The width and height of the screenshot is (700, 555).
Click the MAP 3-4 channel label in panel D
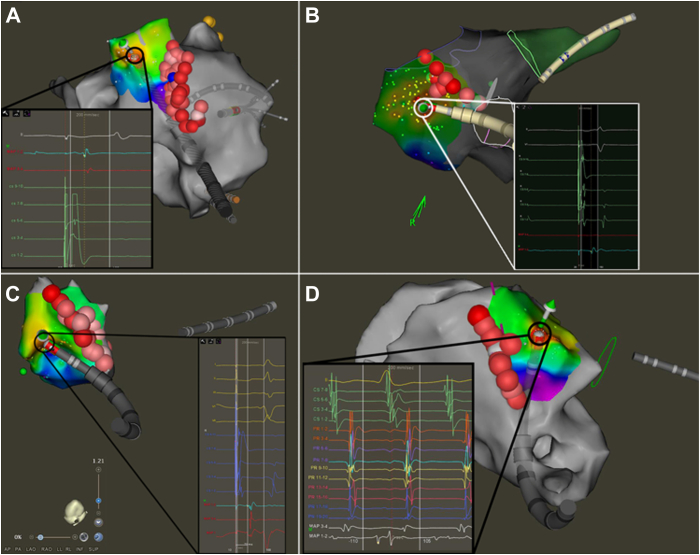(318, 526)
